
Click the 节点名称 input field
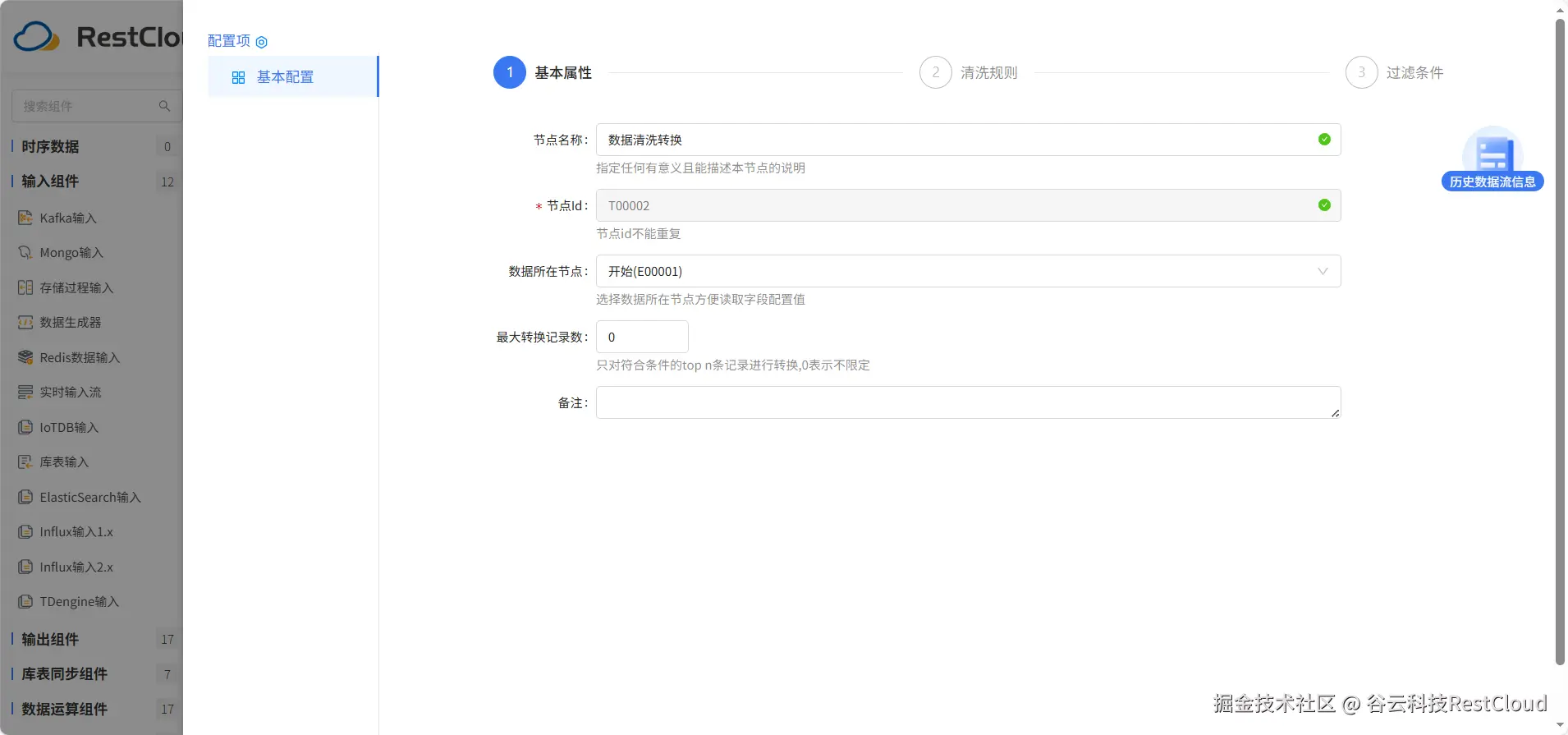[968, 140]
